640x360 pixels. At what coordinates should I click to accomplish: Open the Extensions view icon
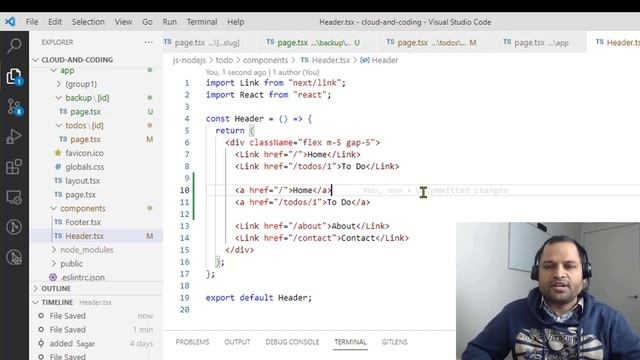pyautogui.click(x=14, y=167)
